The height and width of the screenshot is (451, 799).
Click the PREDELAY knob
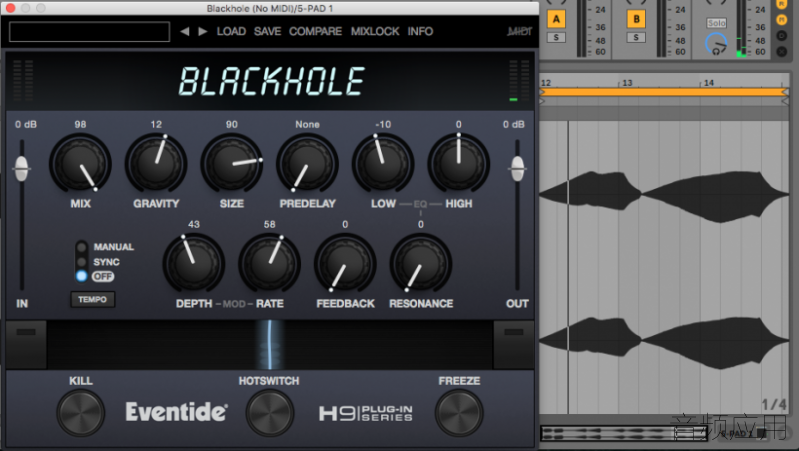pyautogui.click(x=307, y=164)
